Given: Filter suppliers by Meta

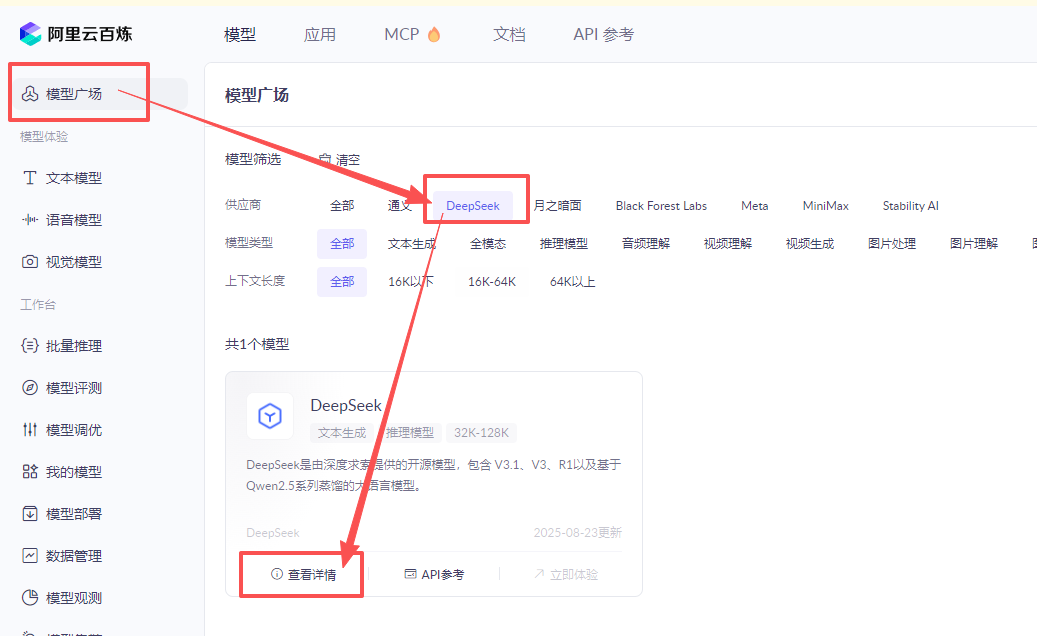Looking at the screenshot, I should (x=755, y=206).
